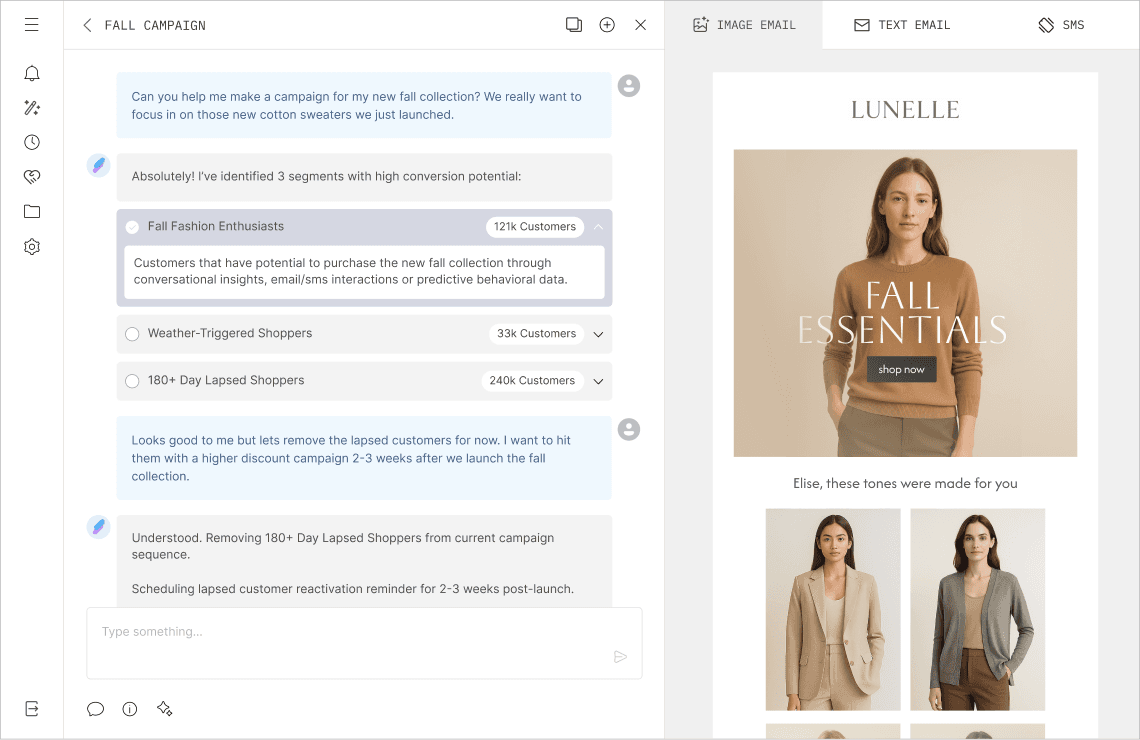Click the 'Understood. Removing 180+ Day Lapsed Shoppers' text

342,546
